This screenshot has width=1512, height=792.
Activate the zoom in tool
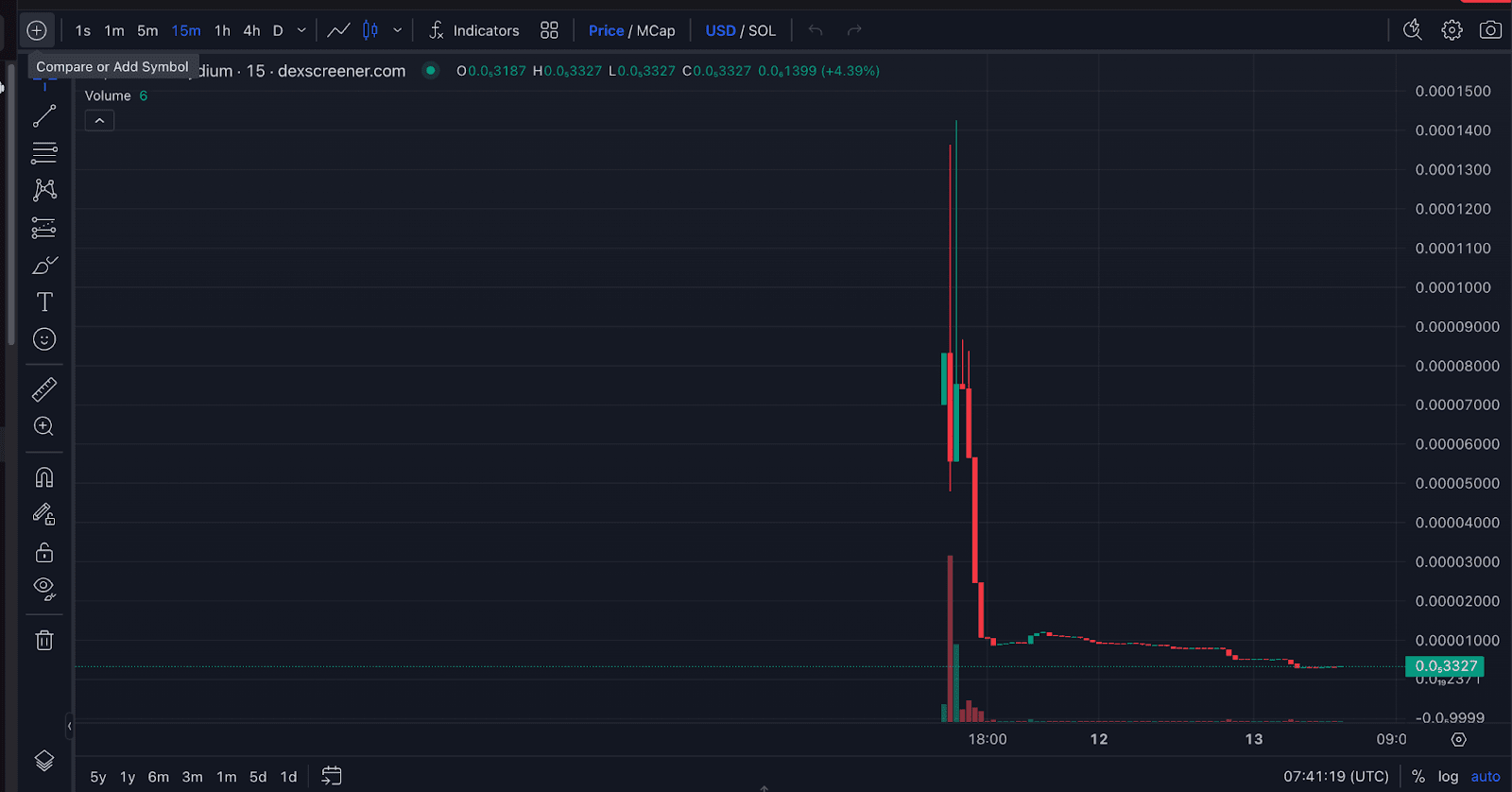[x=44, y=426]
